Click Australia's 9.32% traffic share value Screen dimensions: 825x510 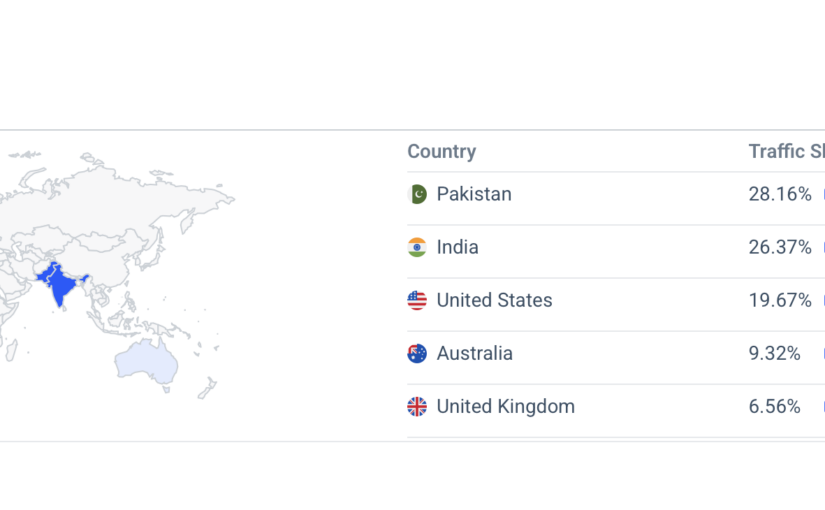[x=775, y=353]
